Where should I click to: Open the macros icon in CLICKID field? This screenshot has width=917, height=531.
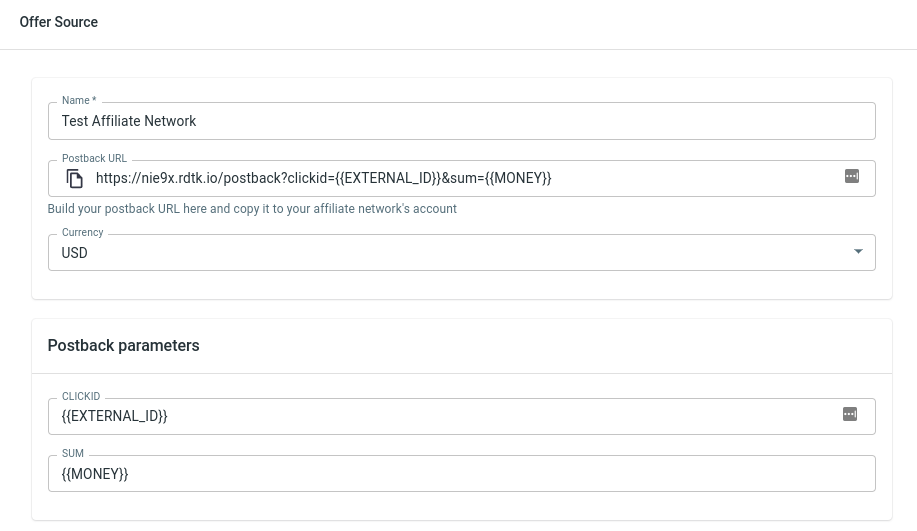coord(849,414)
